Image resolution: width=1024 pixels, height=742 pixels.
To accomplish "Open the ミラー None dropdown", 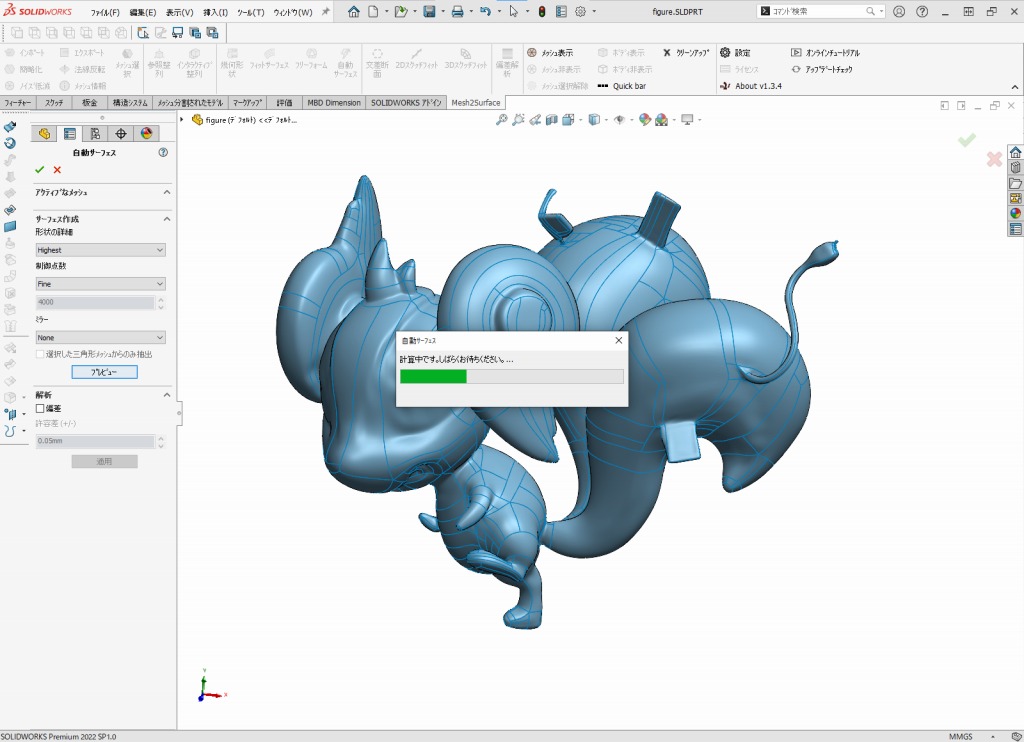I will (x=101, y=338).
